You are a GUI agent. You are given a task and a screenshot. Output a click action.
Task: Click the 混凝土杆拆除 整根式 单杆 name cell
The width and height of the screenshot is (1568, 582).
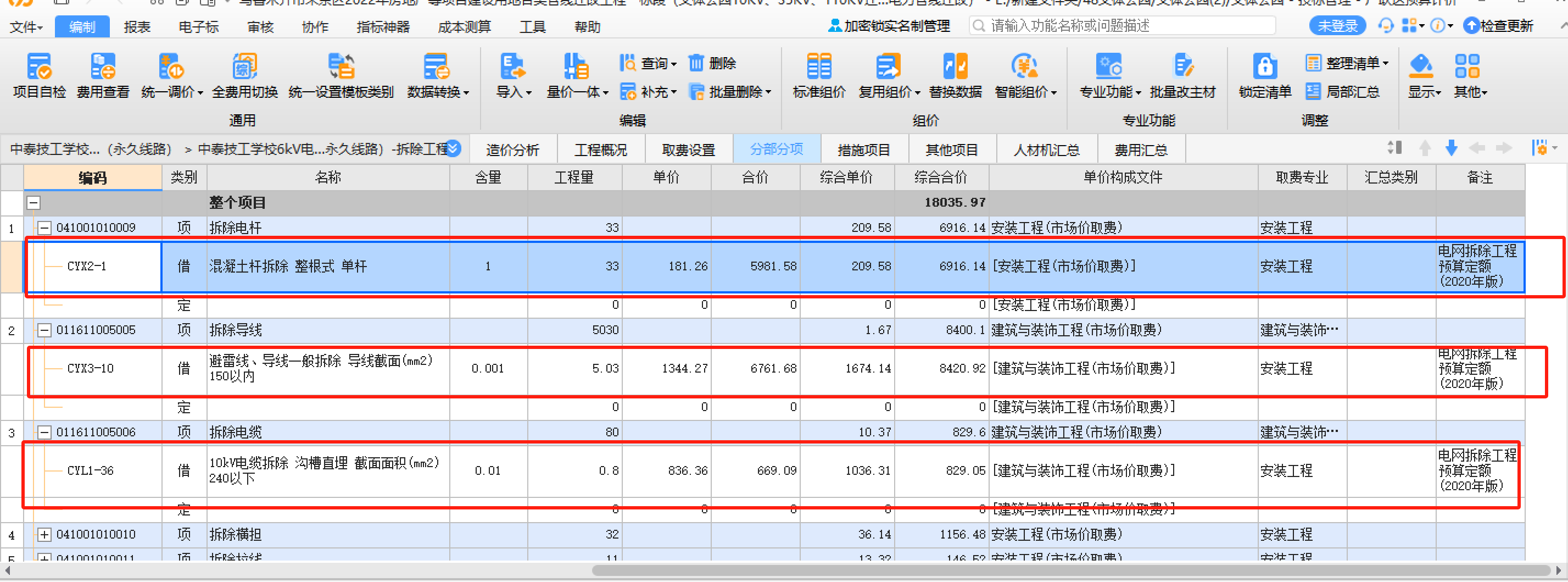328,266
